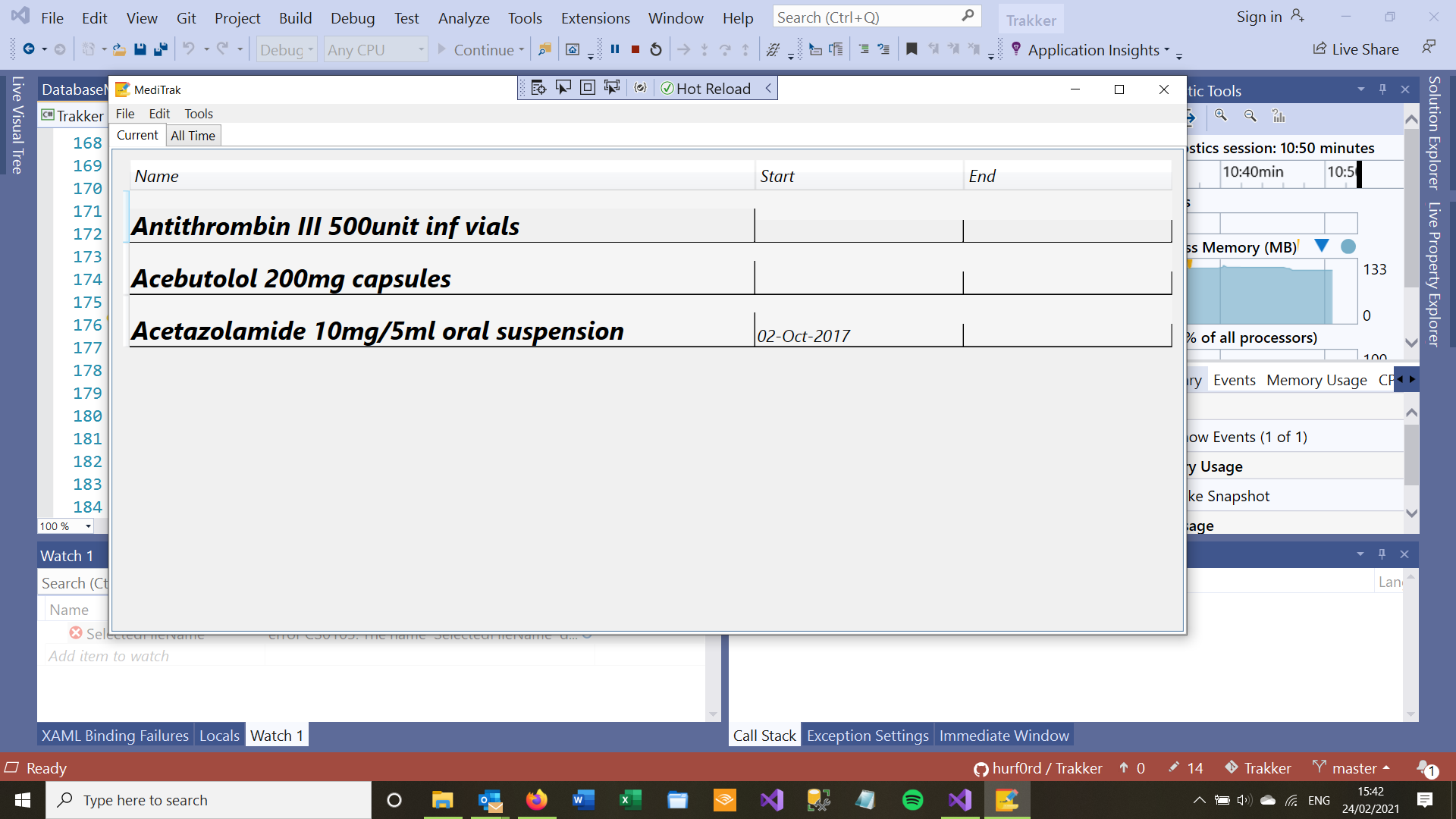1456x819 pixels.
Task: Switch to All Time tab in MediTrak
Action: pos(193,136)
